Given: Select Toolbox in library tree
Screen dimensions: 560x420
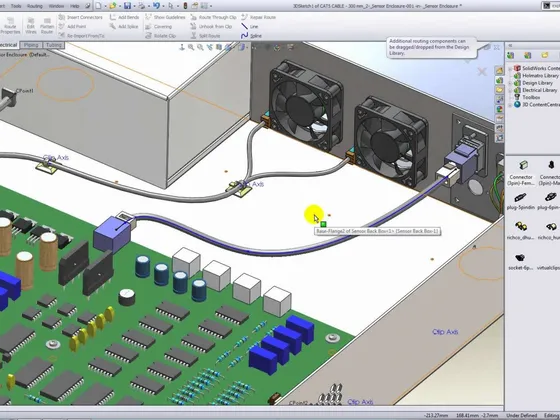Looking at the screenshot, I should click(527, 97).
